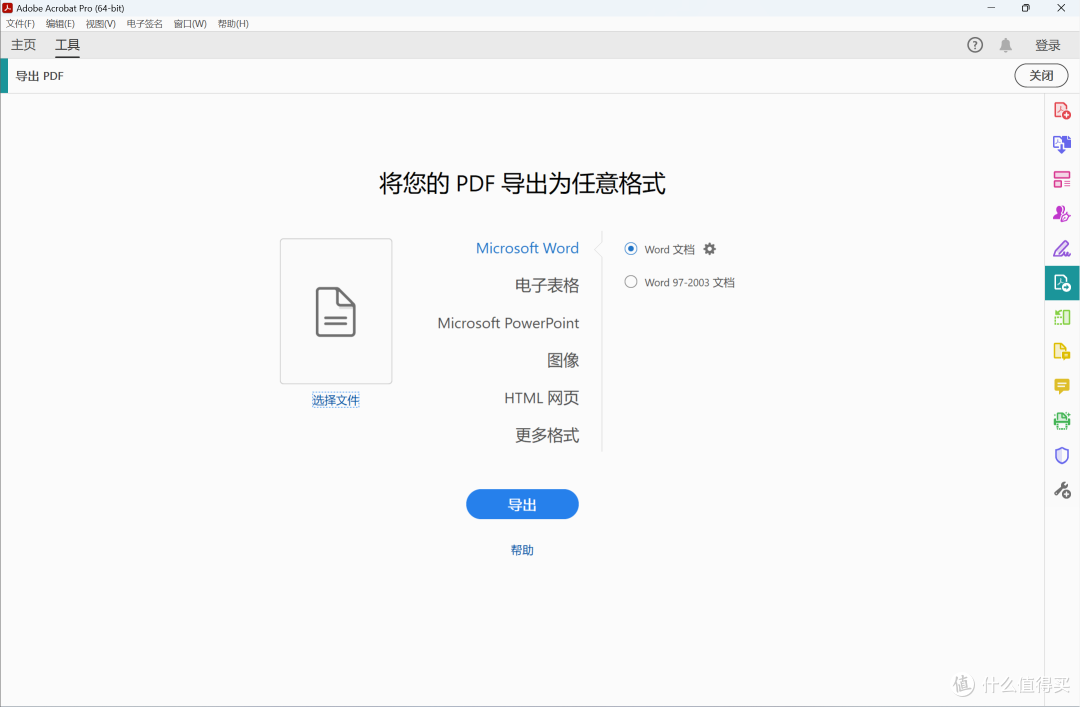The height and width of the screenshot is (707, 1080).
Task: Open the Create PDF tool in sidebar
Action: [x=1061, y=110]
